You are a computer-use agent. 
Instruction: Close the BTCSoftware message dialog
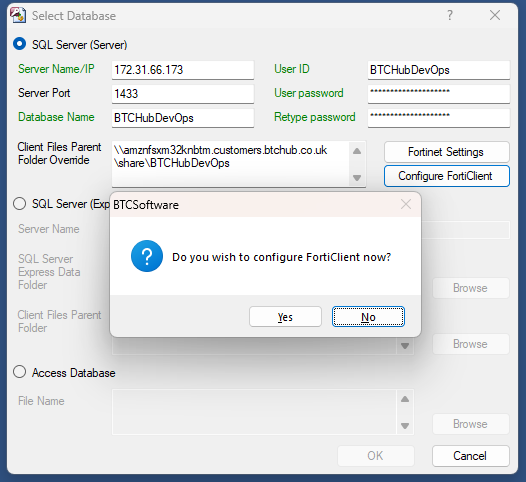406,204
